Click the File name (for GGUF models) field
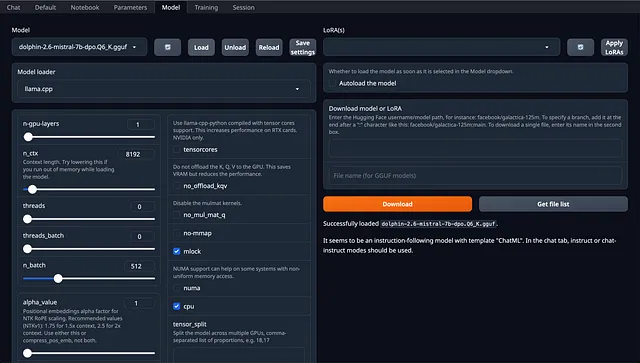Viewport: 640px width, 363px height. click(x=476, y=175)
